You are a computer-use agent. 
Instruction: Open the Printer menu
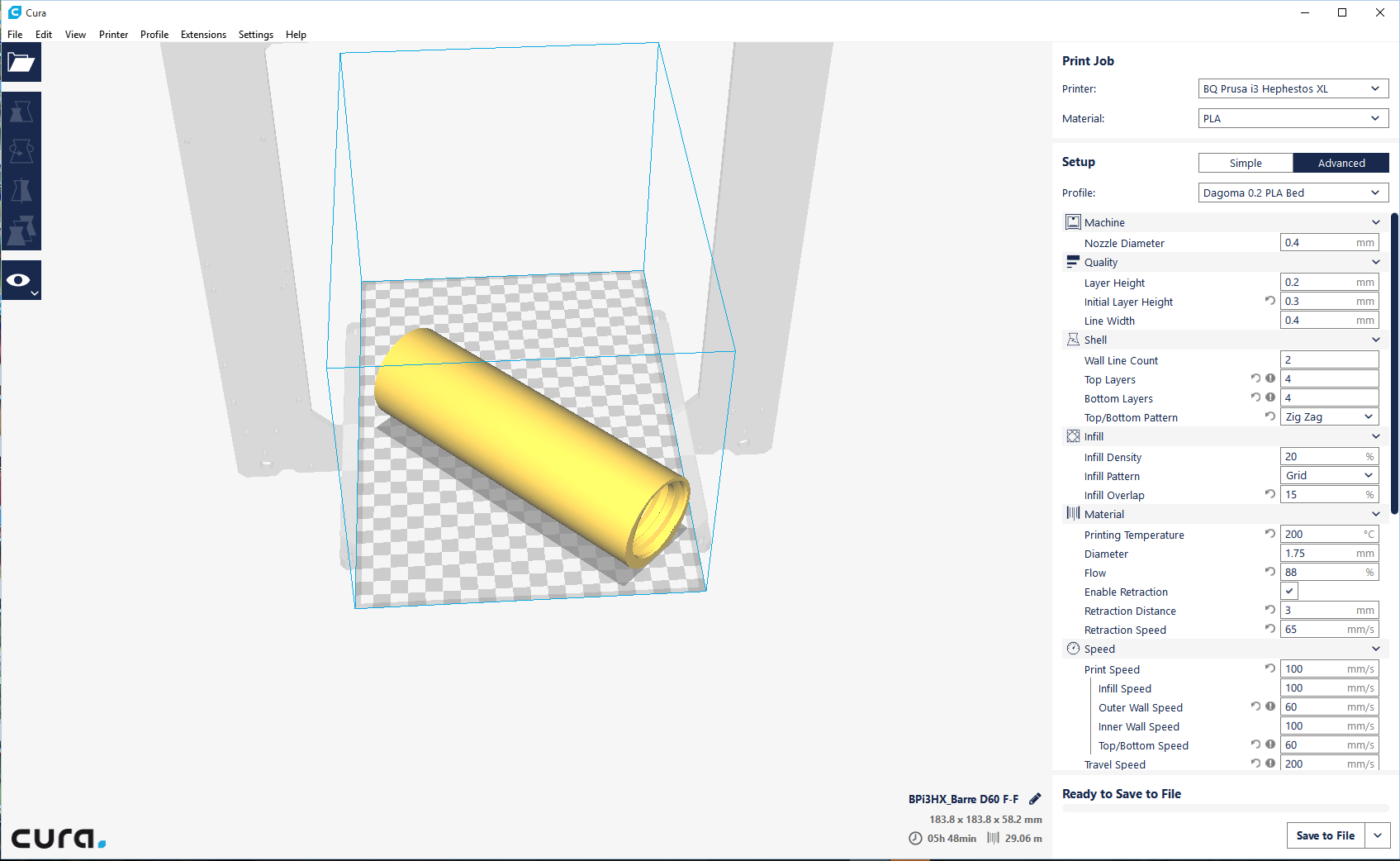[114, 35]
